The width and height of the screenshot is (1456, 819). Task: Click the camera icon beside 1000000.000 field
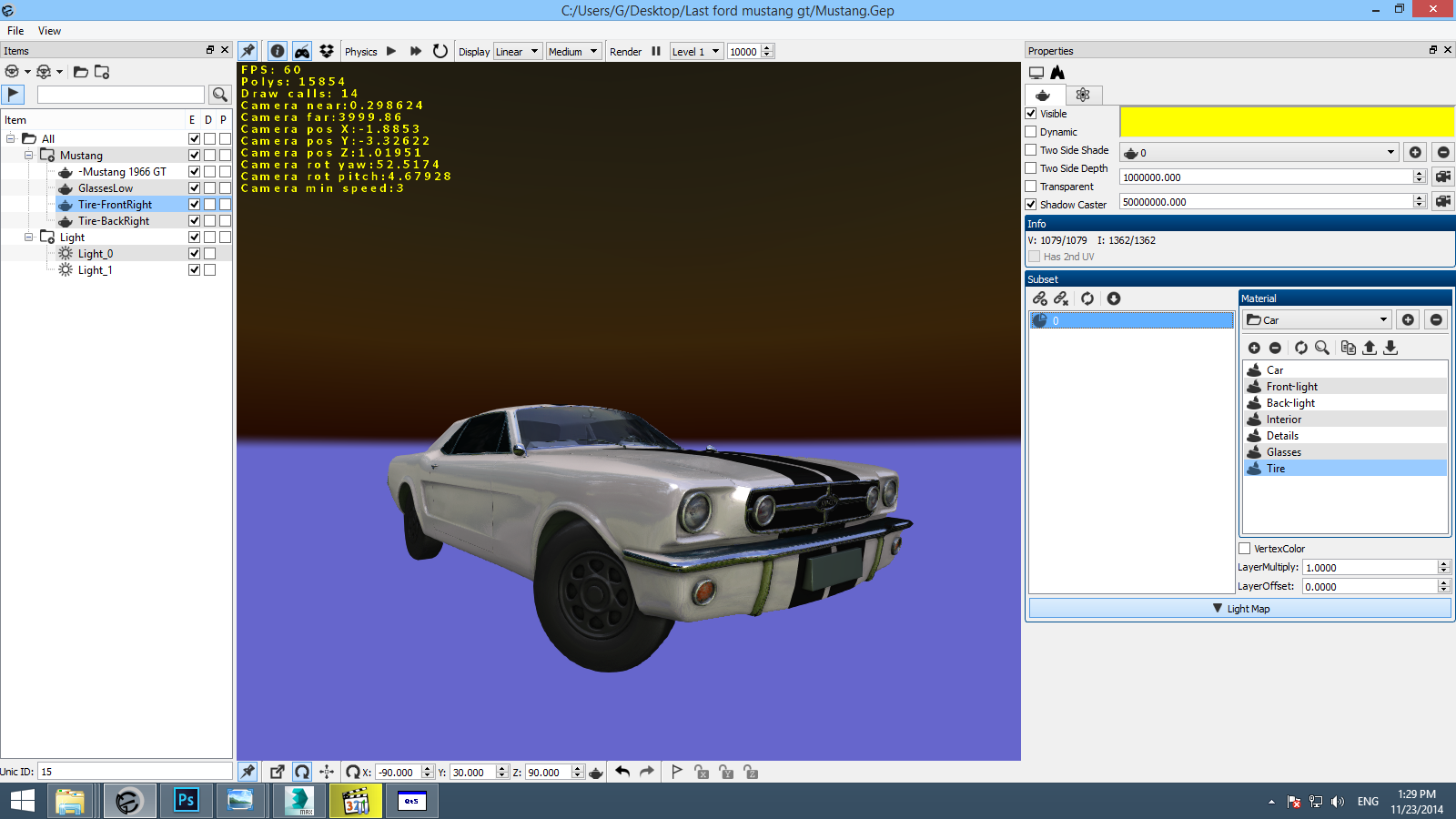click(1442, 177)
